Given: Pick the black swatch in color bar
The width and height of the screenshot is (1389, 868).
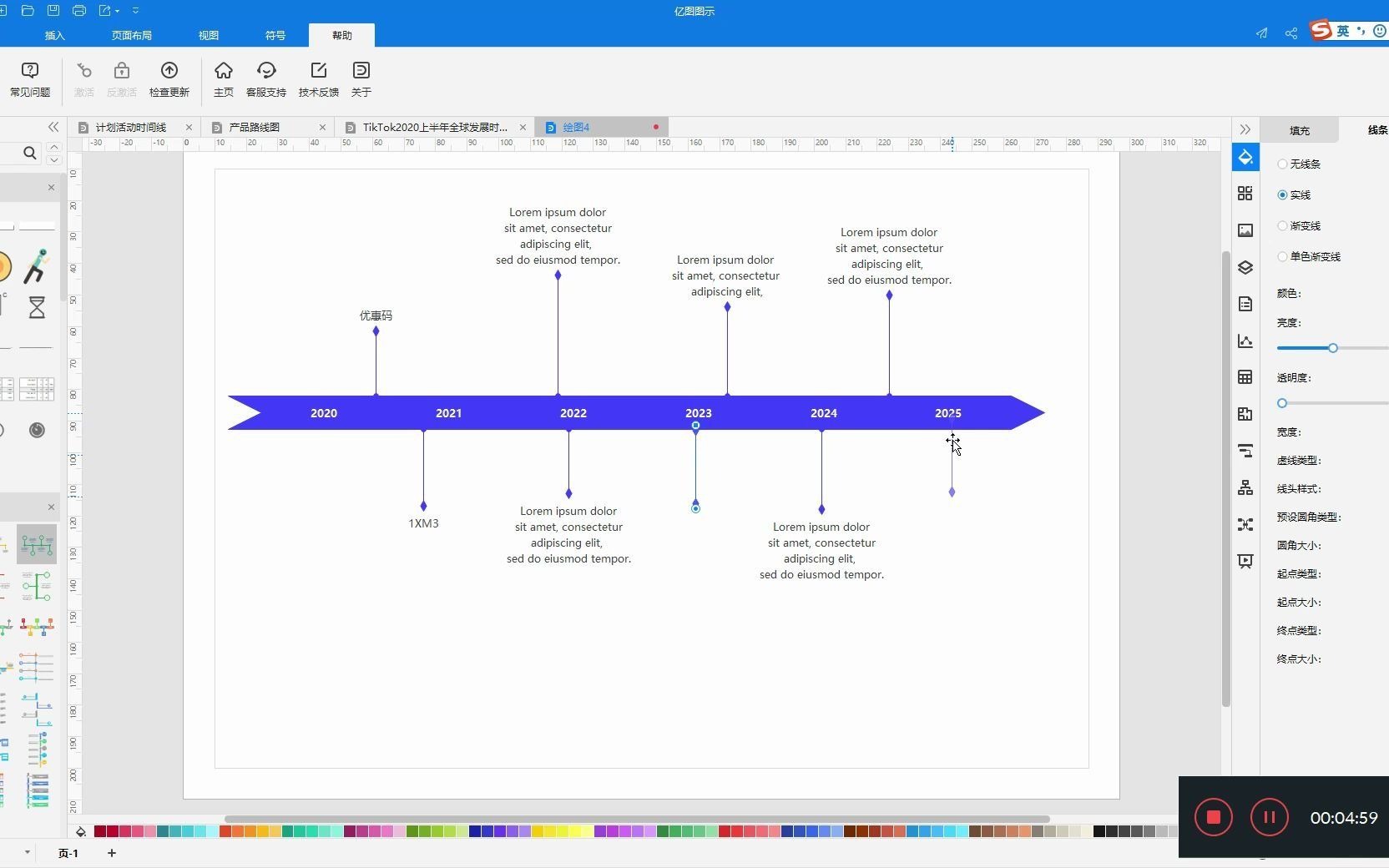Looking at the screenshot, I should pyautogui.click(x=1099, y=831).
